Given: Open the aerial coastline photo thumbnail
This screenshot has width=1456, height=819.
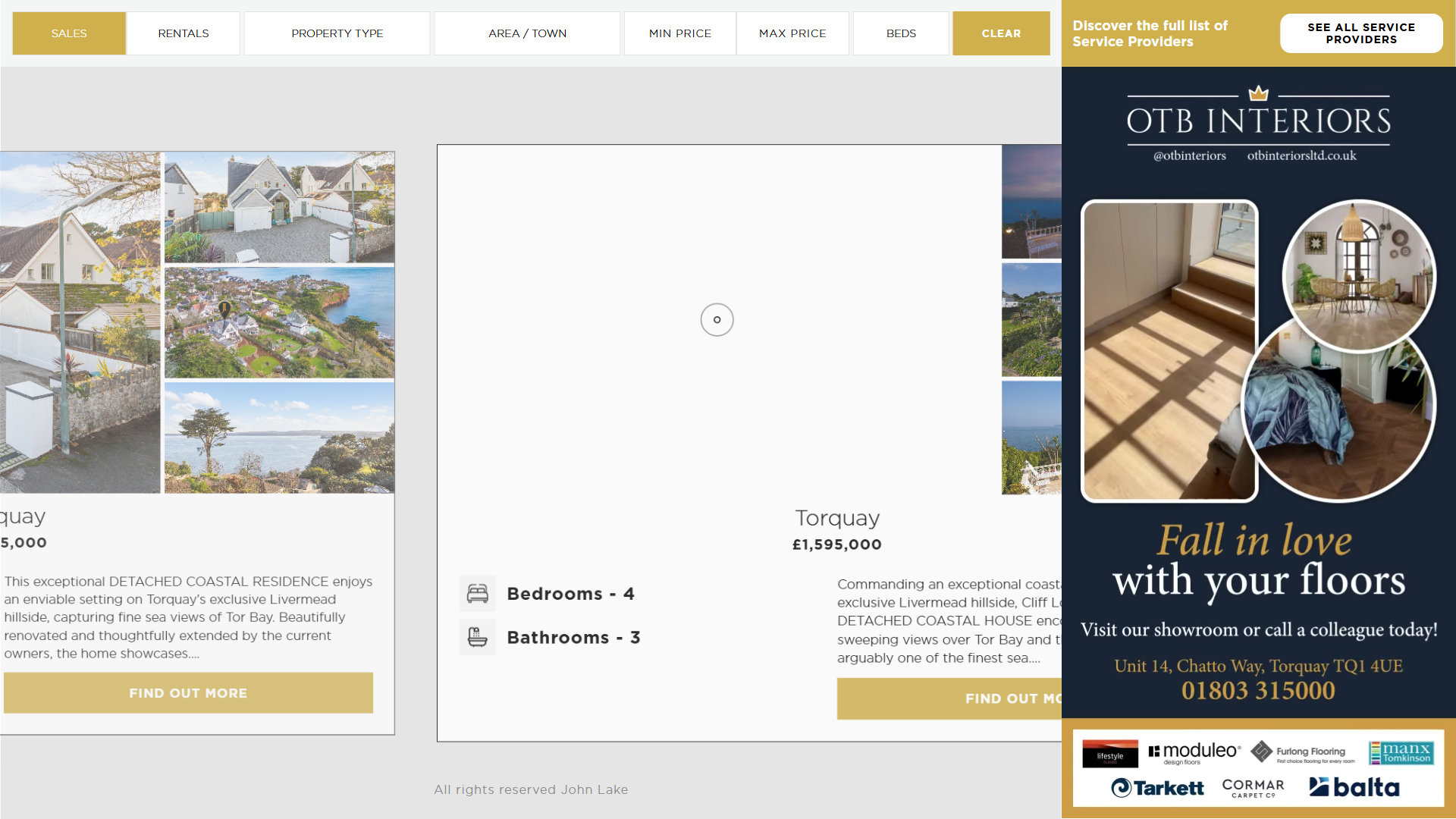Looking at the screenshot, I should point(279,322).
